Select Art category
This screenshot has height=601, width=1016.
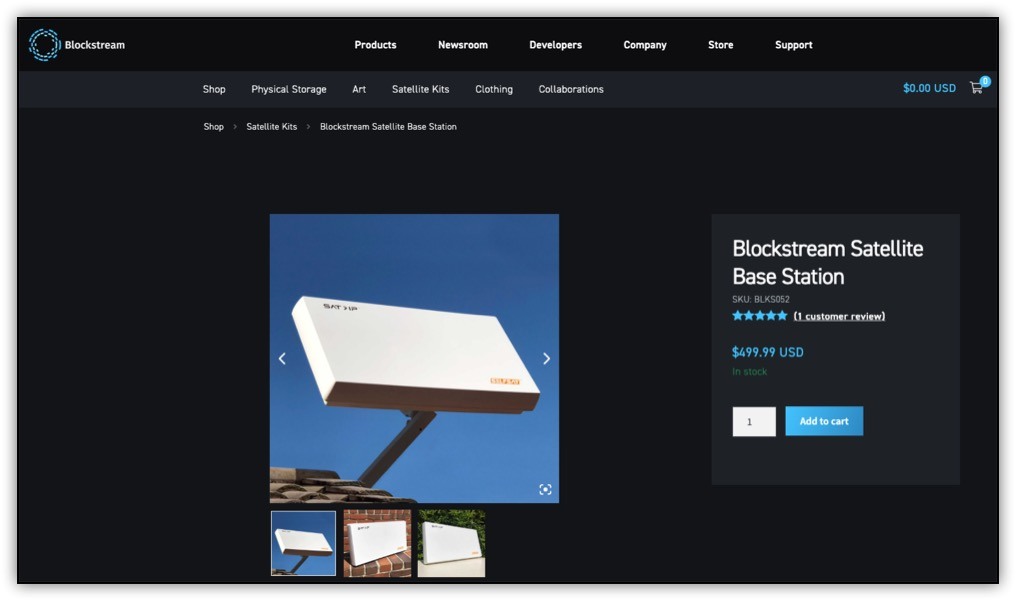pos(359,89)
